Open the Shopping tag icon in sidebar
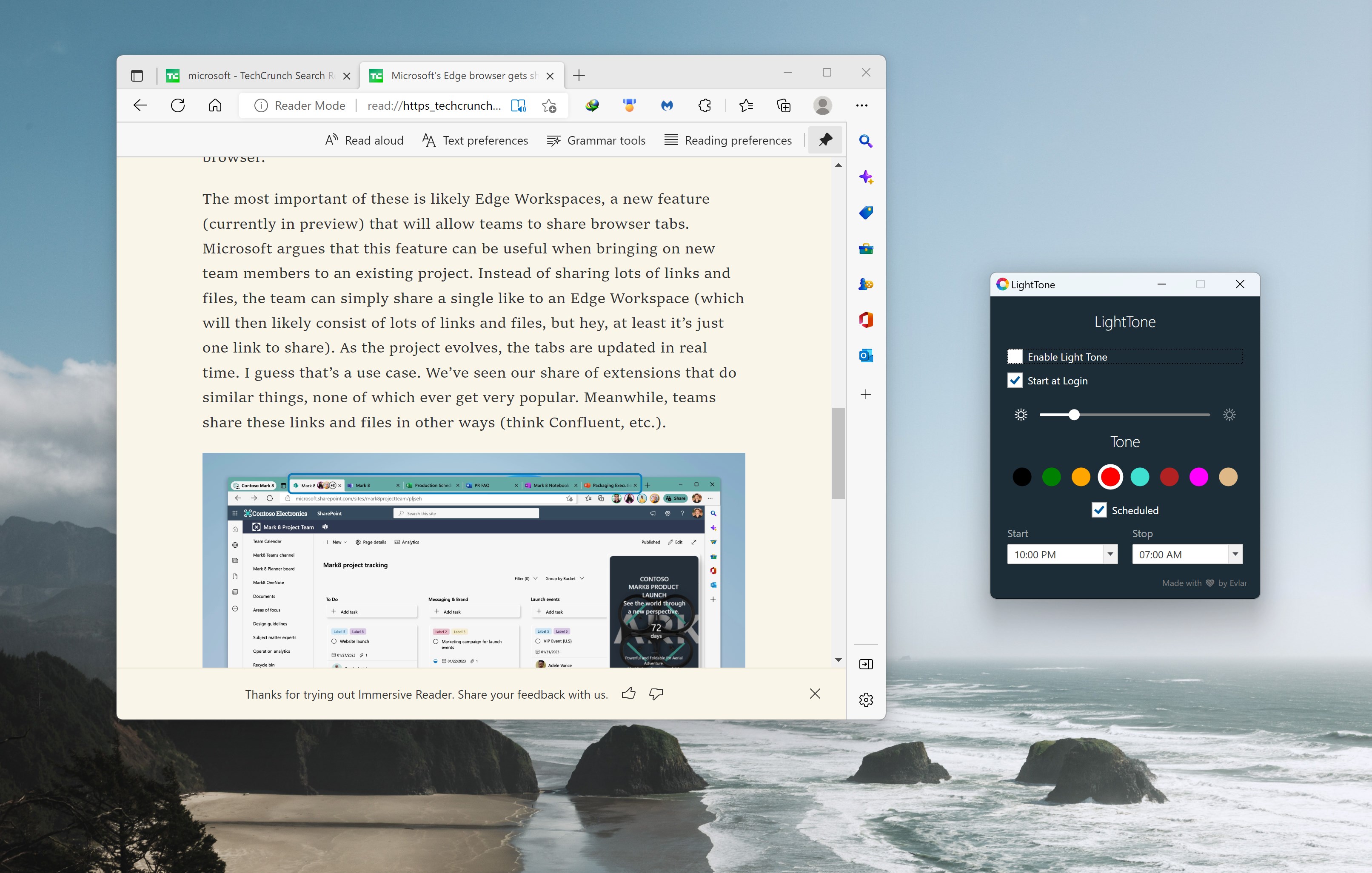This screenshot has height=873, width=1372. [865, 213]
